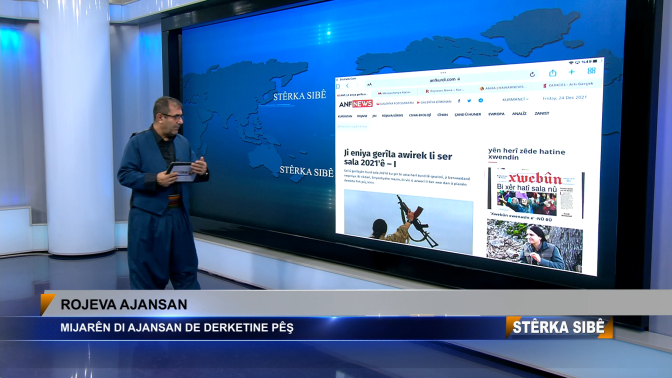Open the sidebar panel icon
Viewport: 672px width, 378px height.
(338, 87)
